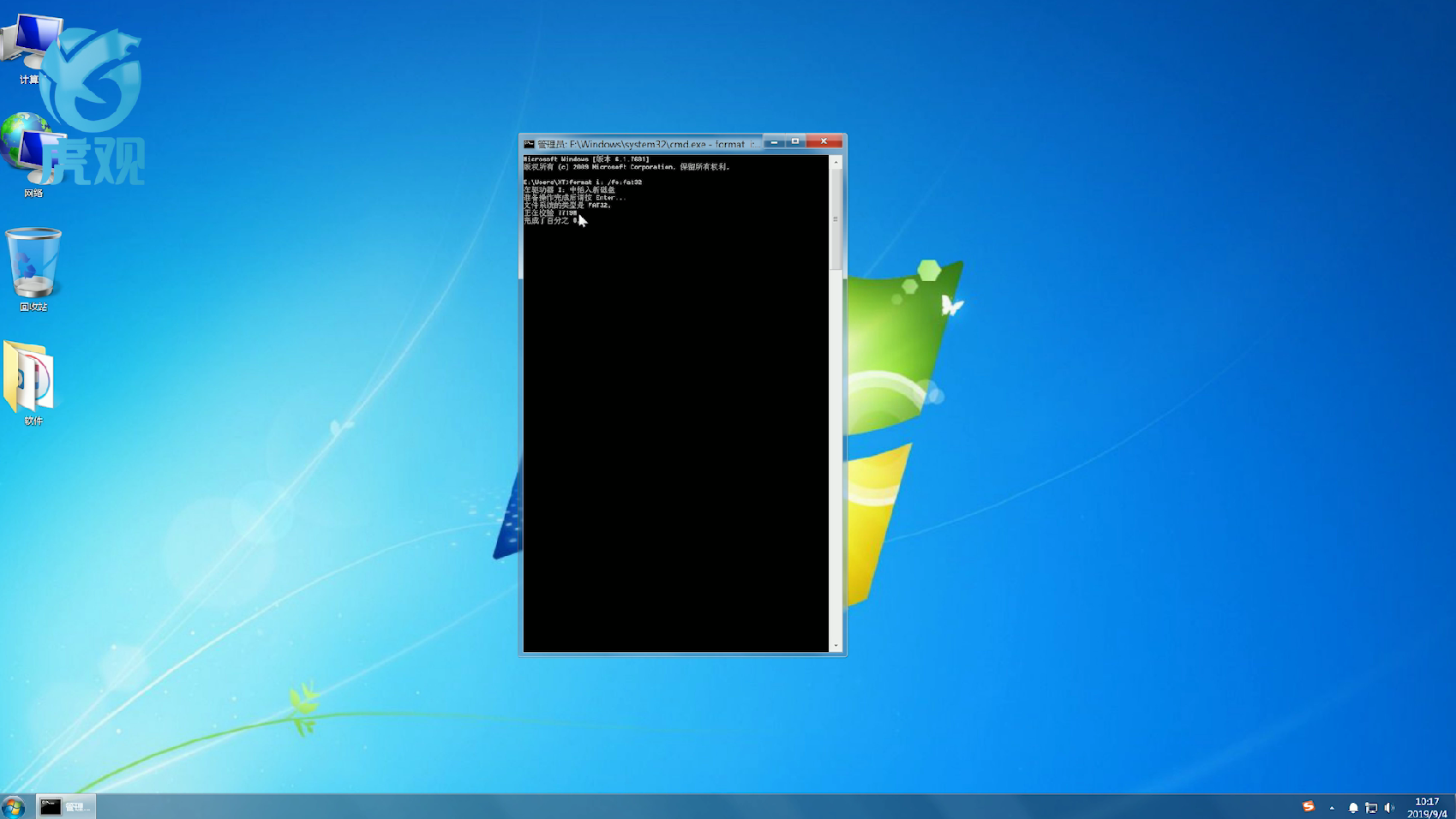1456x819 pixels.
Task: Close the cmd.exe format window
Action: pyautogui.click(x=824, y=141)
